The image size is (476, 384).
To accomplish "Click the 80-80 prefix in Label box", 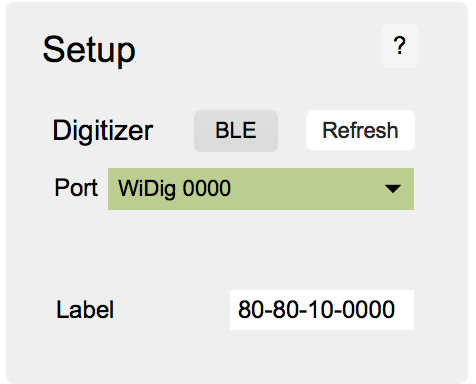I will tap(271, 310).
